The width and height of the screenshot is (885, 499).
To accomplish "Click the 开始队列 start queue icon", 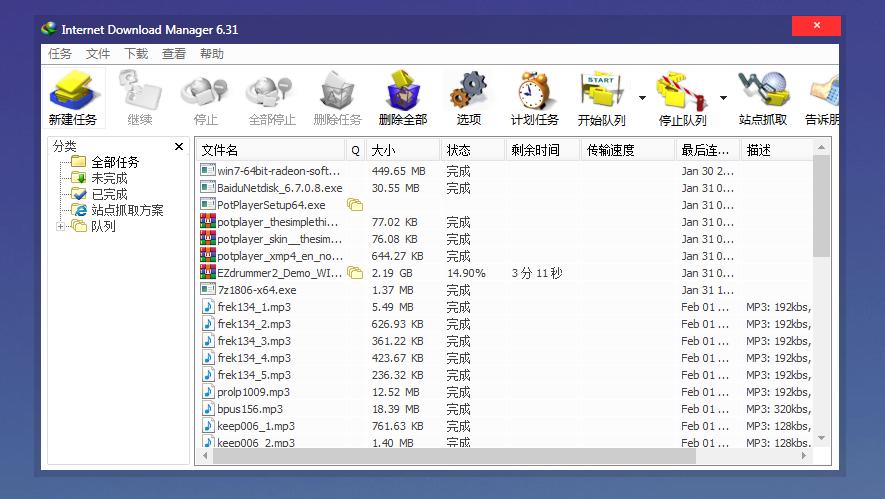I will [602, 97].
